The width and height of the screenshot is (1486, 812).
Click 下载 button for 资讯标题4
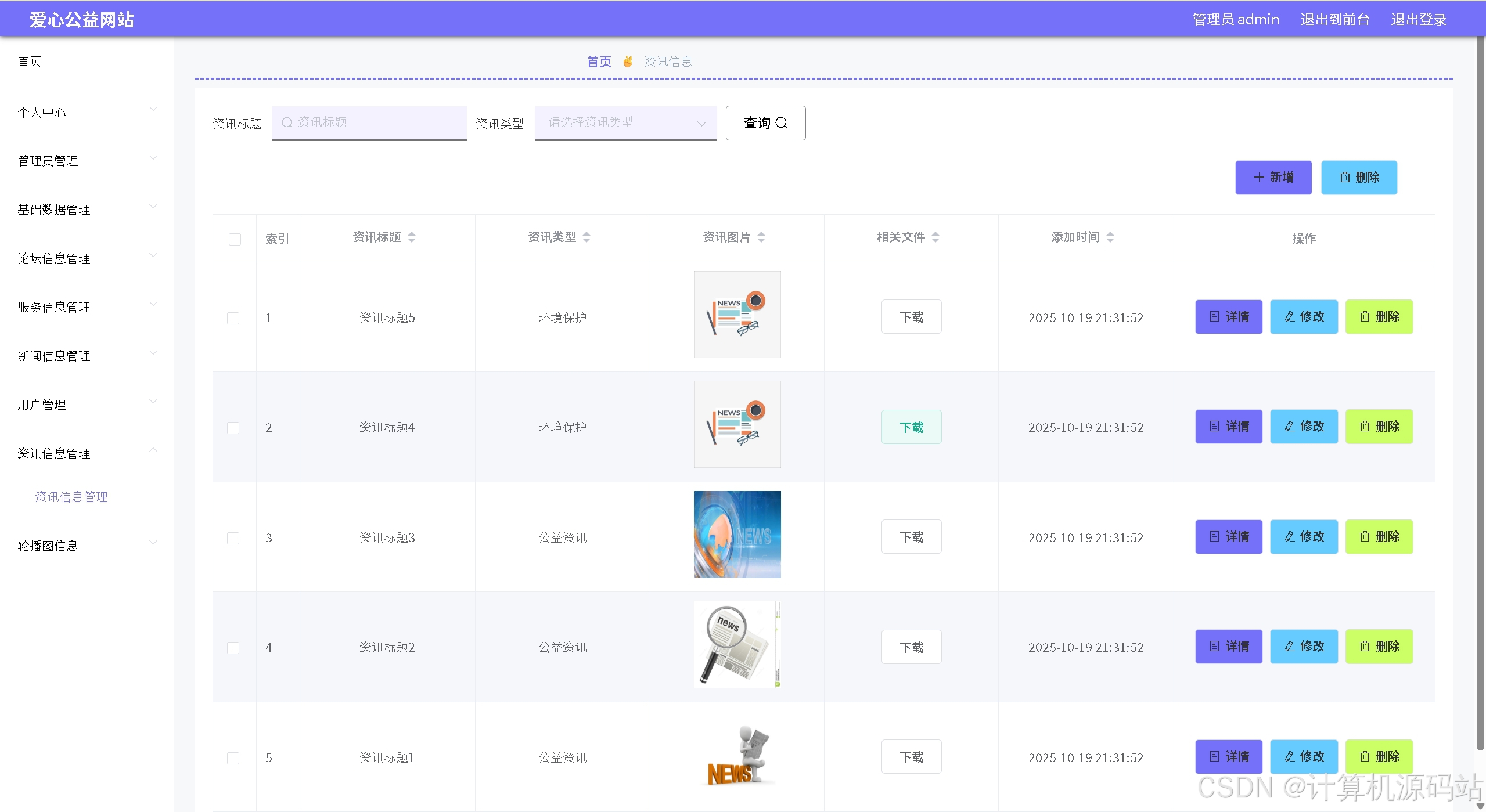(x=911, y=427)
